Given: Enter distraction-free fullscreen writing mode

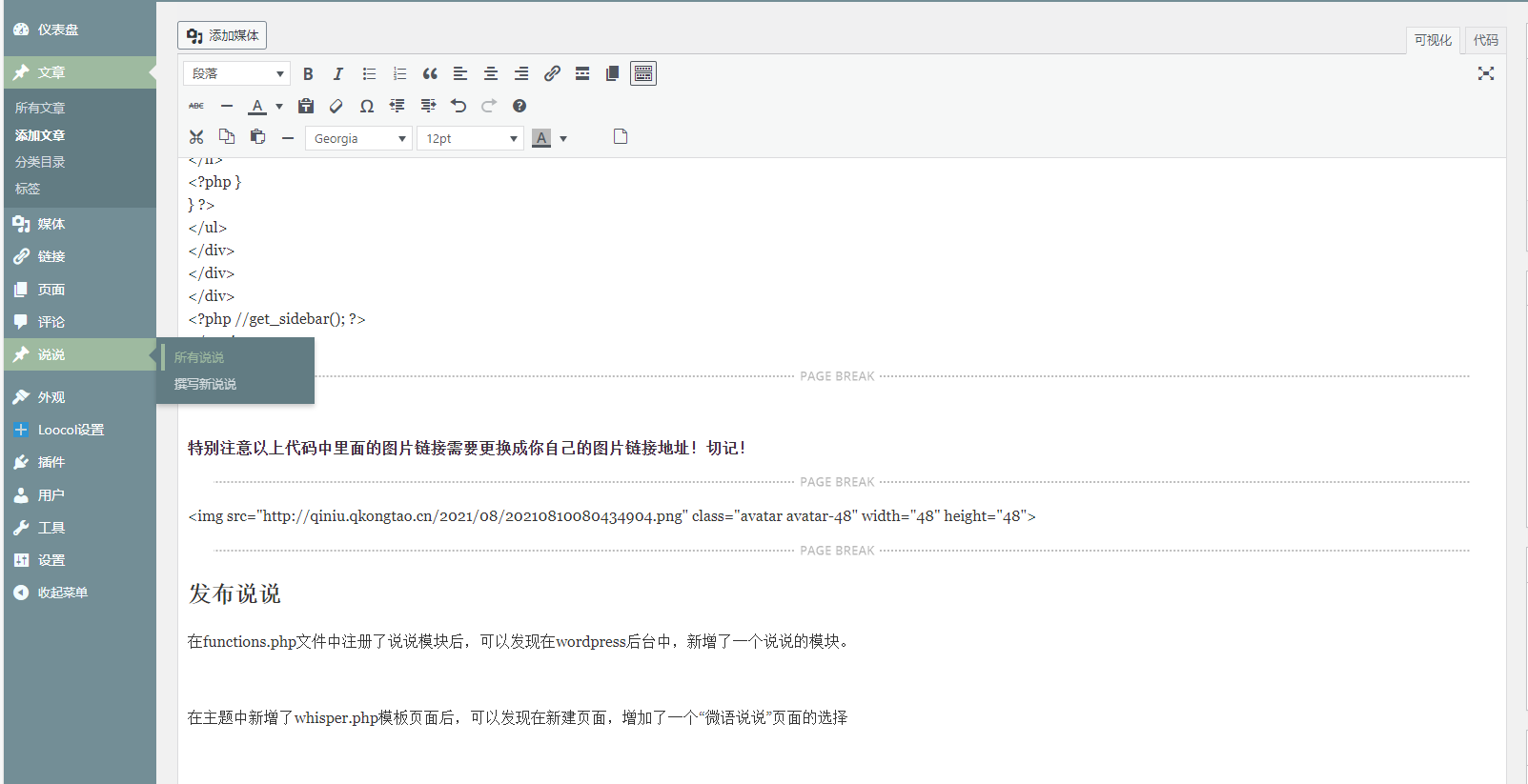Looking at the screenshot, I should click(1485, 73).
